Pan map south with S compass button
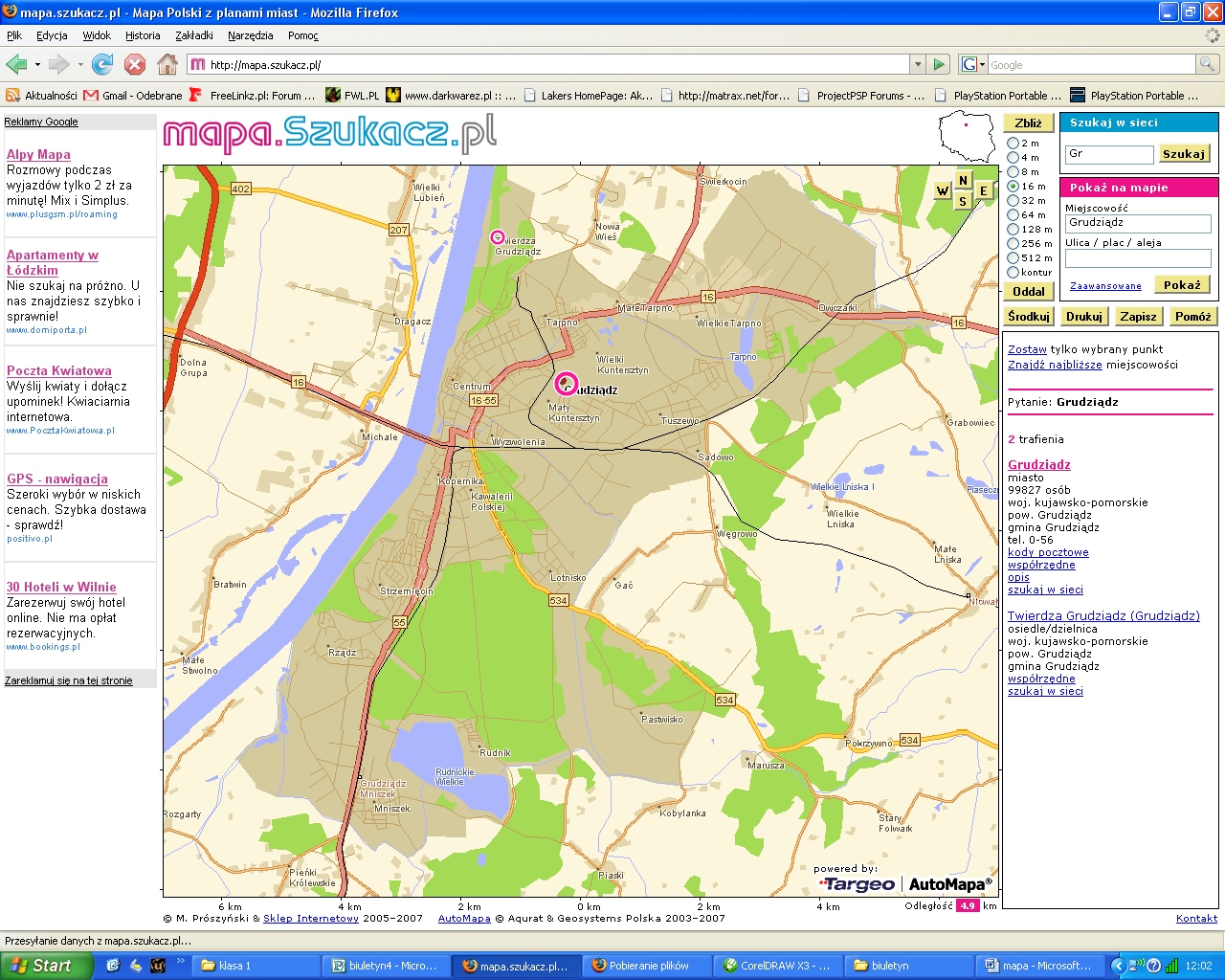1225x980 pixels. (963, 202)
